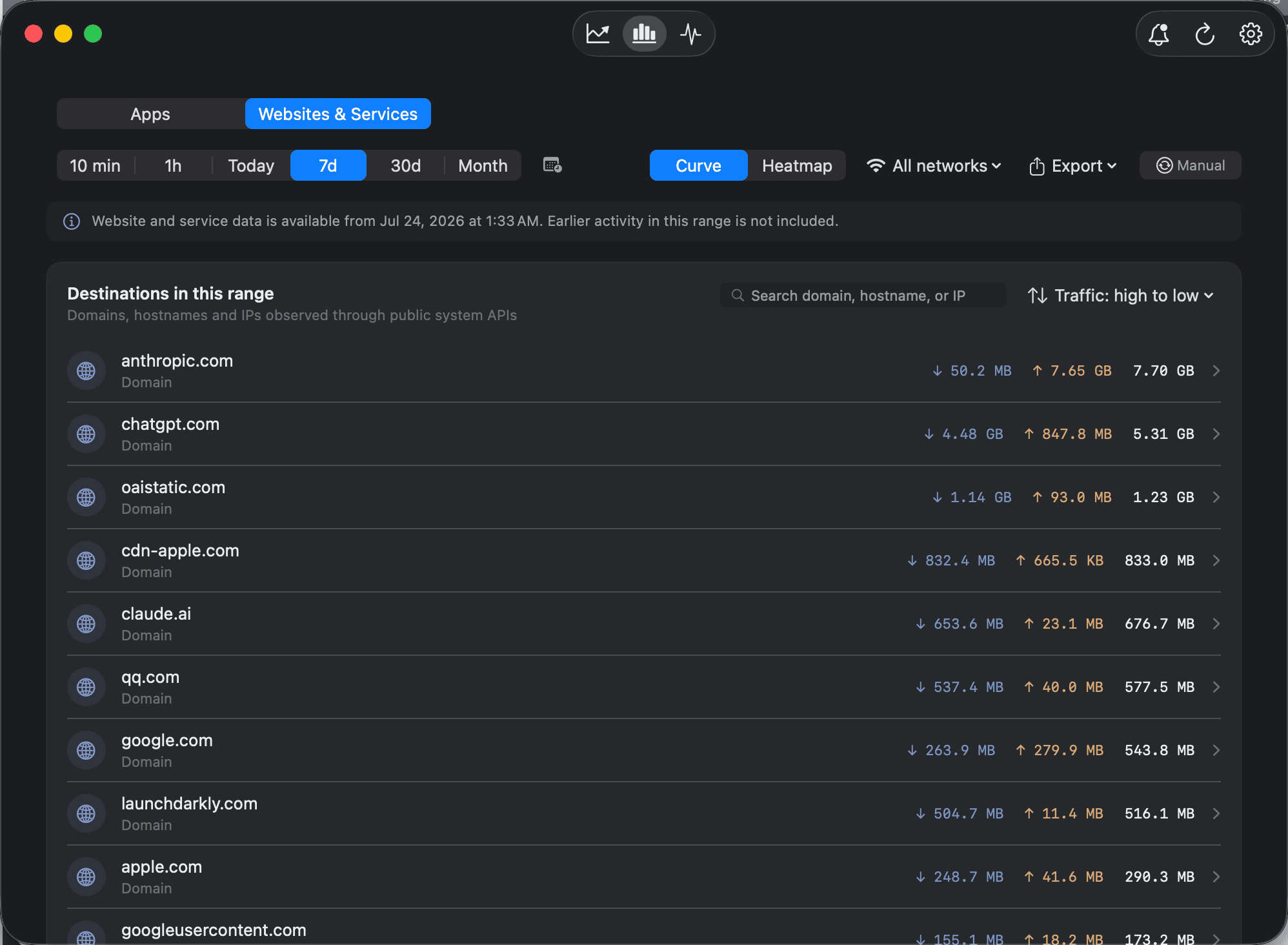The image size is (1288, 945).
Task: Select the 1h time range
Action: pos(173,165)
